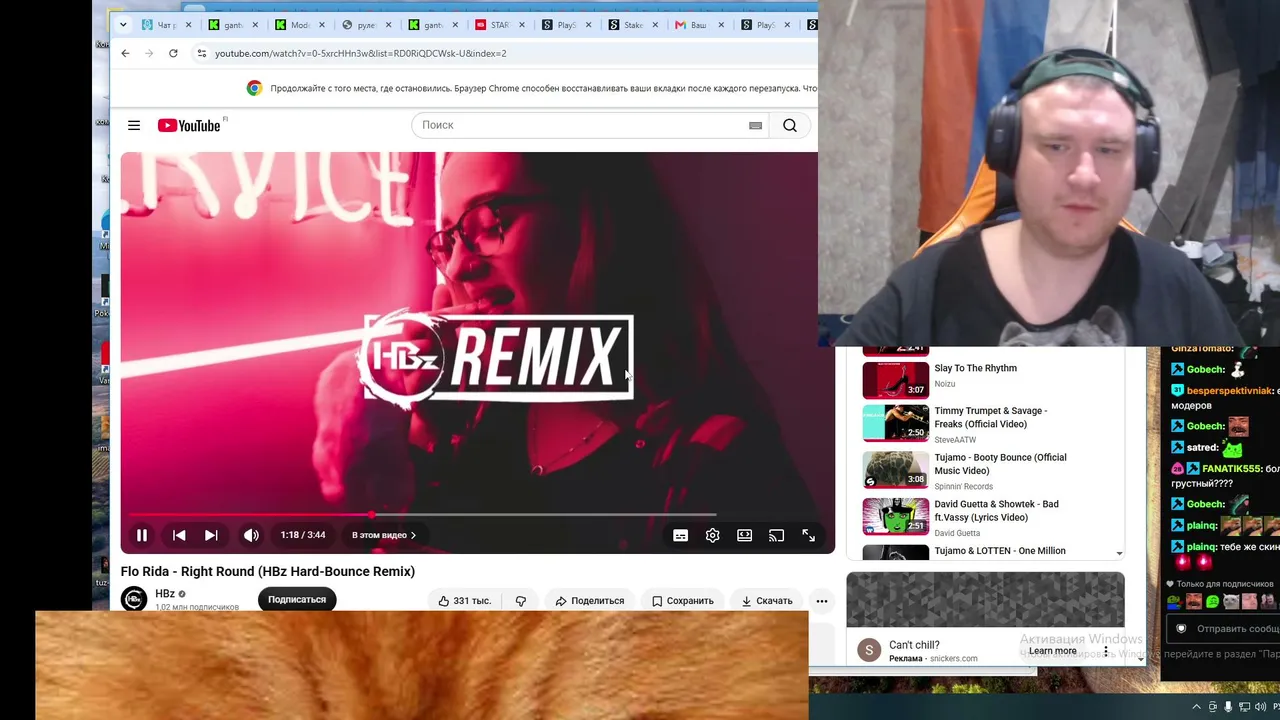Open network settings from the tray
The image size is (1280, 720).
1244,707
